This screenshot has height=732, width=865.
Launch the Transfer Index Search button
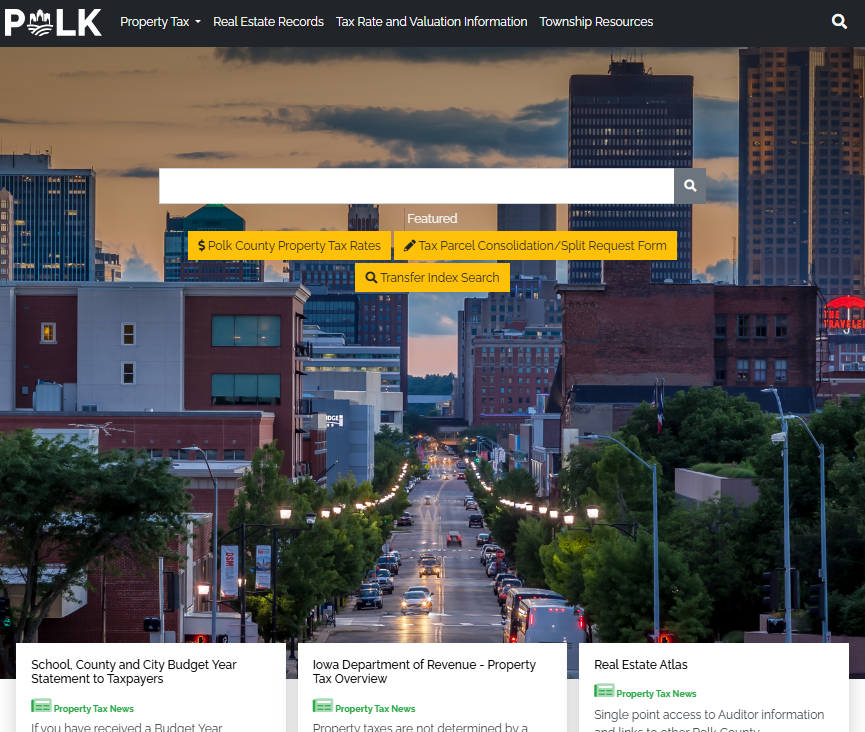point(432,278)
